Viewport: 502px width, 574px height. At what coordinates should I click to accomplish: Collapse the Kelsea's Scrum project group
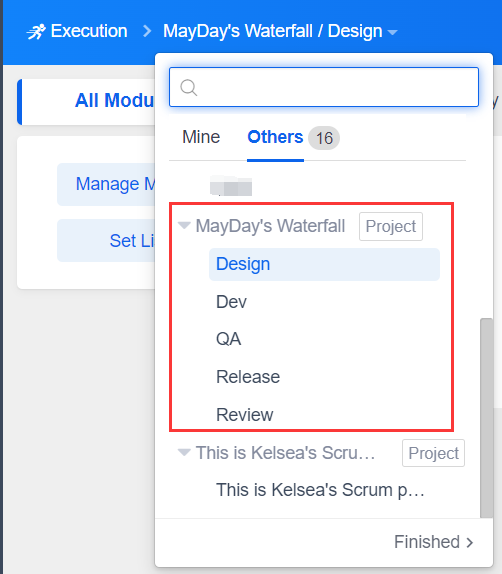pyautogui.click(x=184, y=452)
